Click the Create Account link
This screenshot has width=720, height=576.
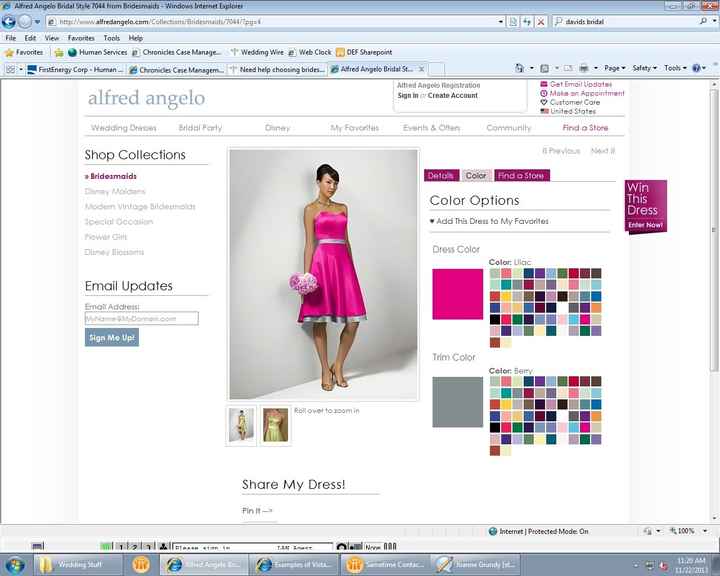click(x=453, y=96)
